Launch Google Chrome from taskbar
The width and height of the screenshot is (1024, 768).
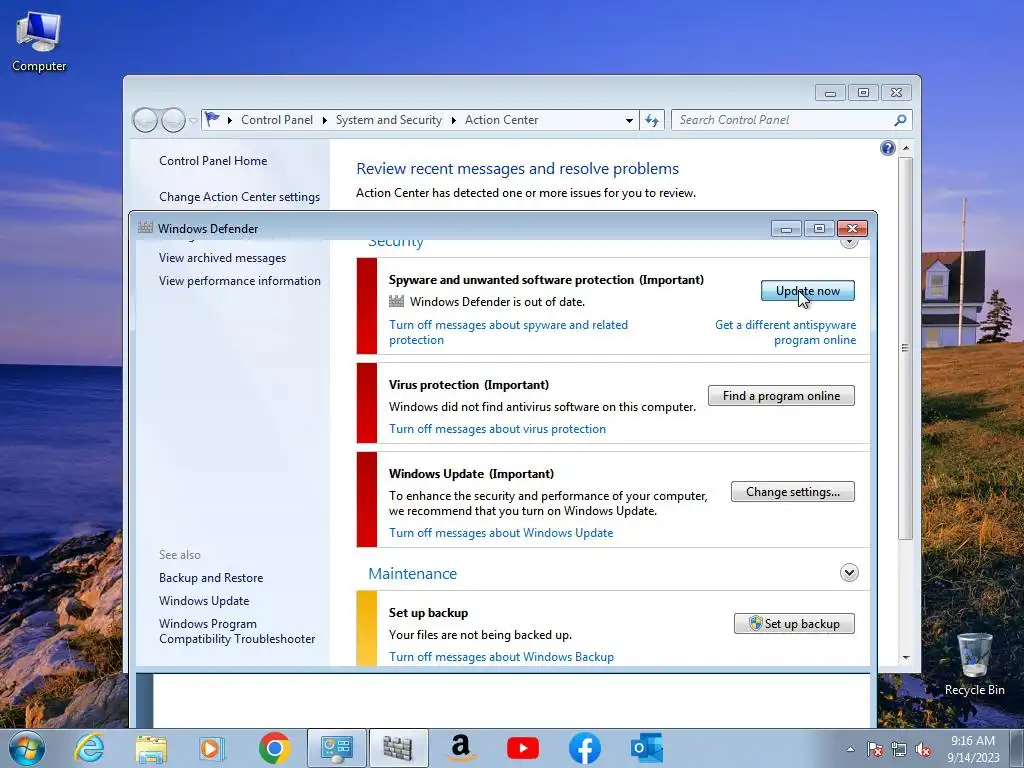coord(274,748)
